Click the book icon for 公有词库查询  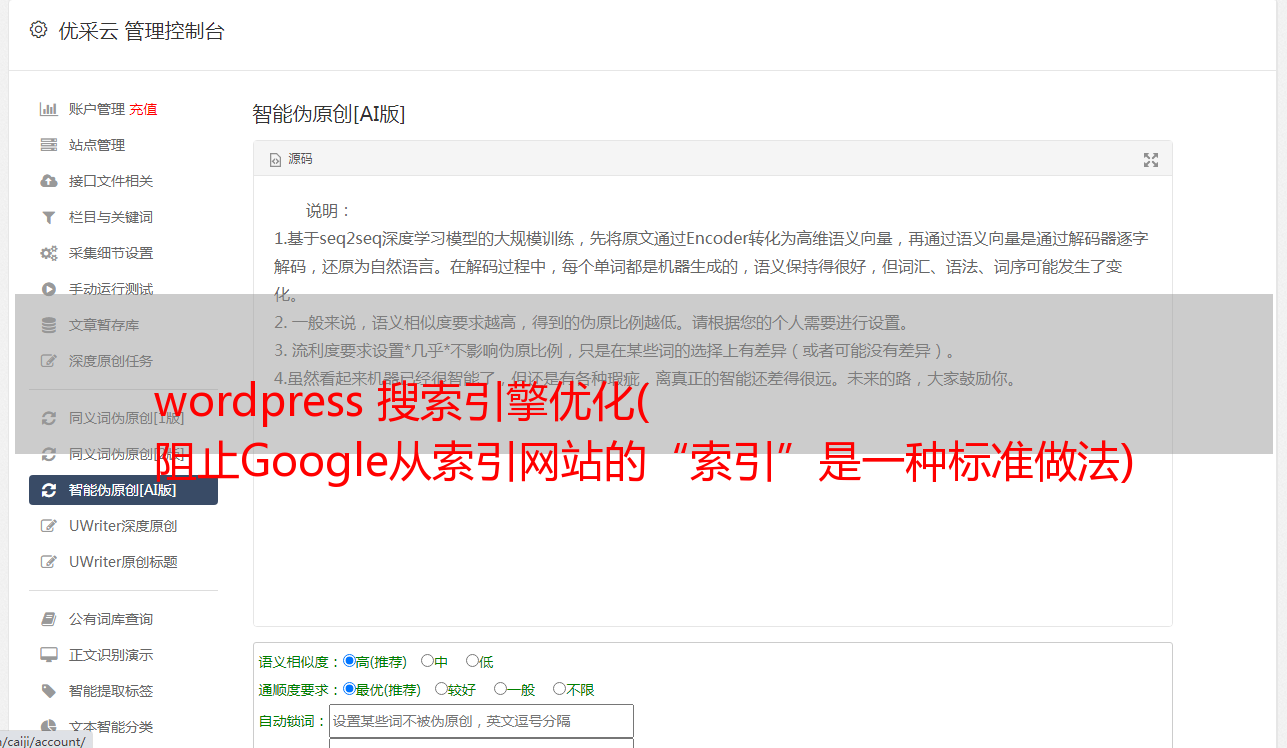(x=48, y=619)
